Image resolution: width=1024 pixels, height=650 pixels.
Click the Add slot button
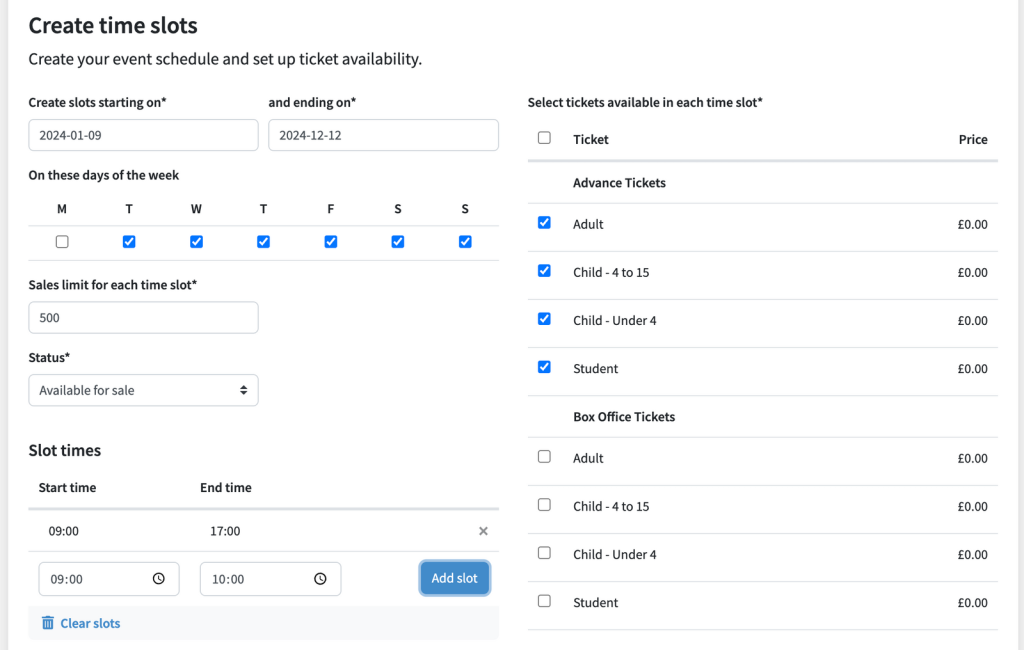point(455,578)
